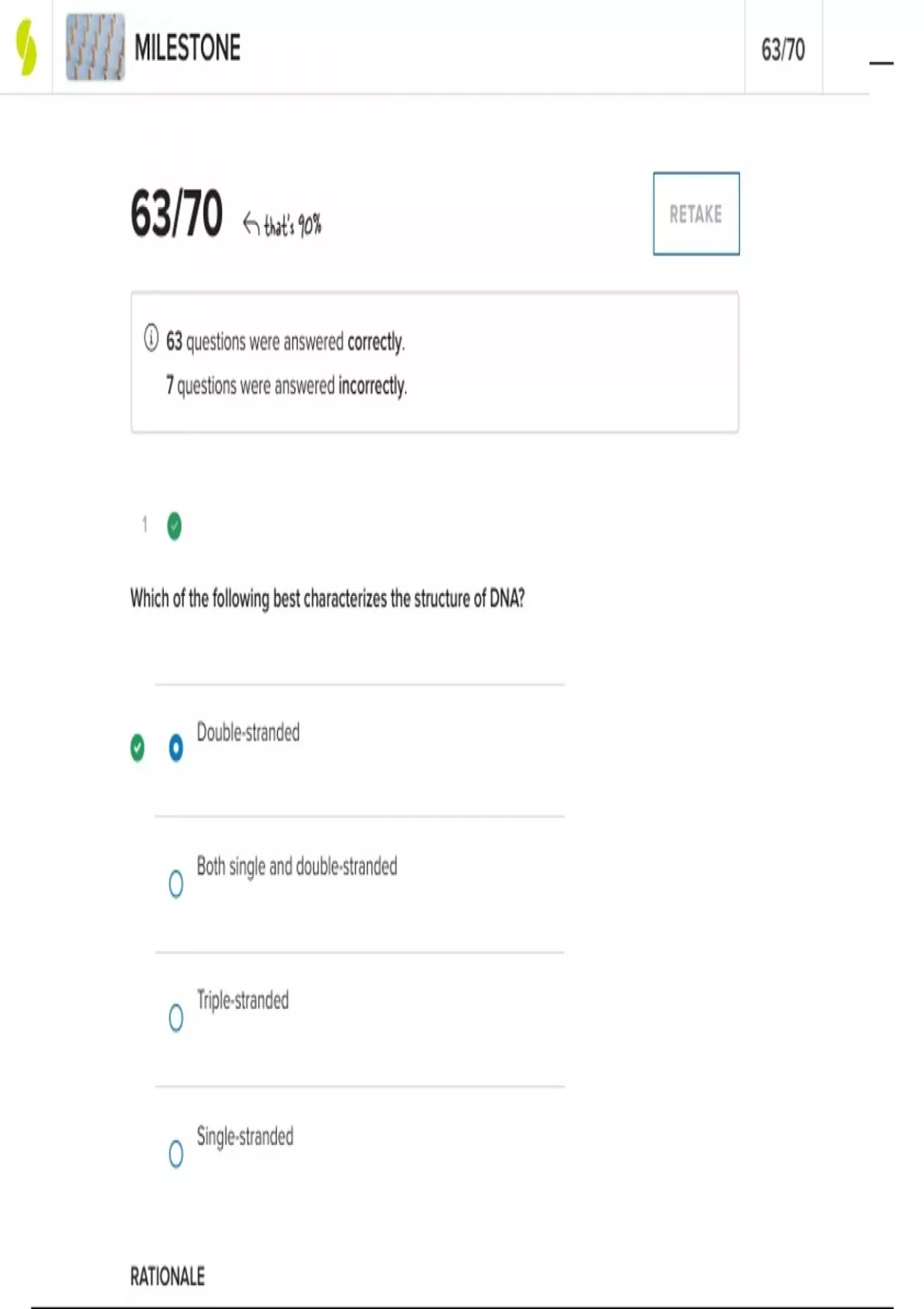Pick the Single-stranded radio button
The image size is (924, 1309).
[x=176, y=1153]
